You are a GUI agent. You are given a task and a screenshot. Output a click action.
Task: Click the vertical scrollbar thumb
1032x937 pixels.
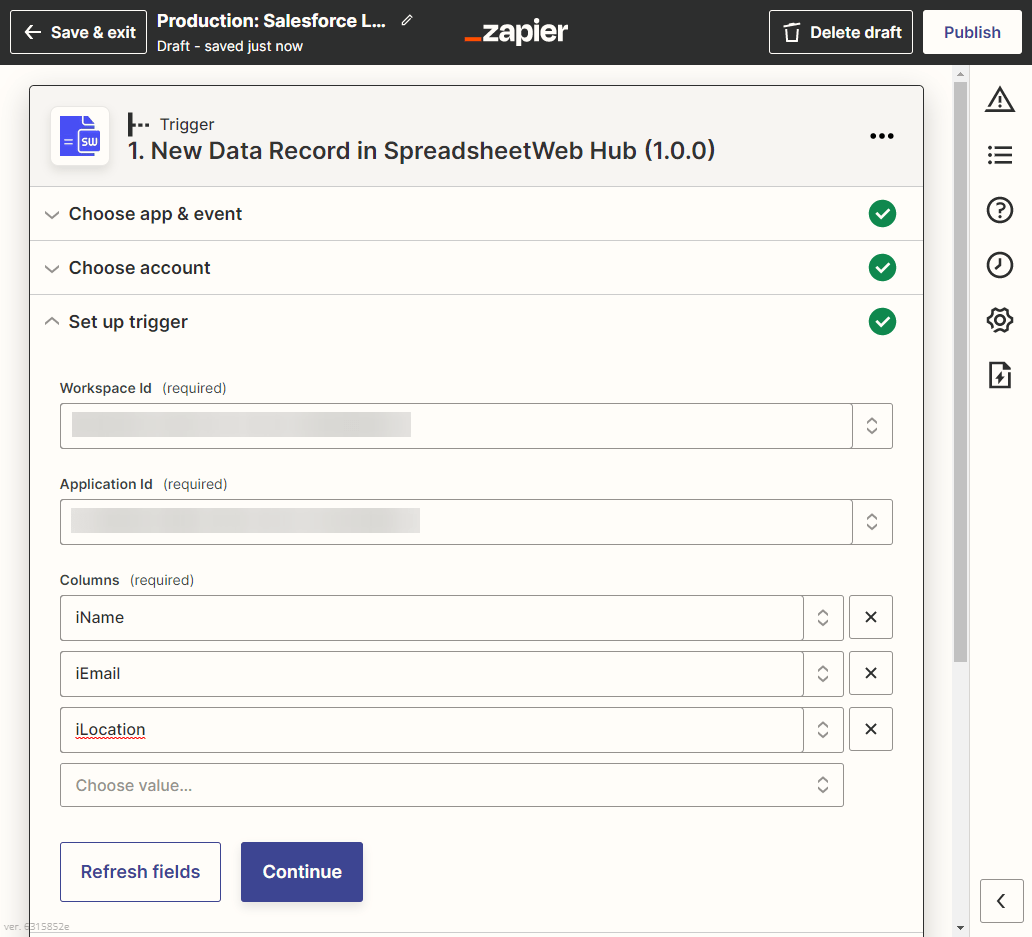960,372
